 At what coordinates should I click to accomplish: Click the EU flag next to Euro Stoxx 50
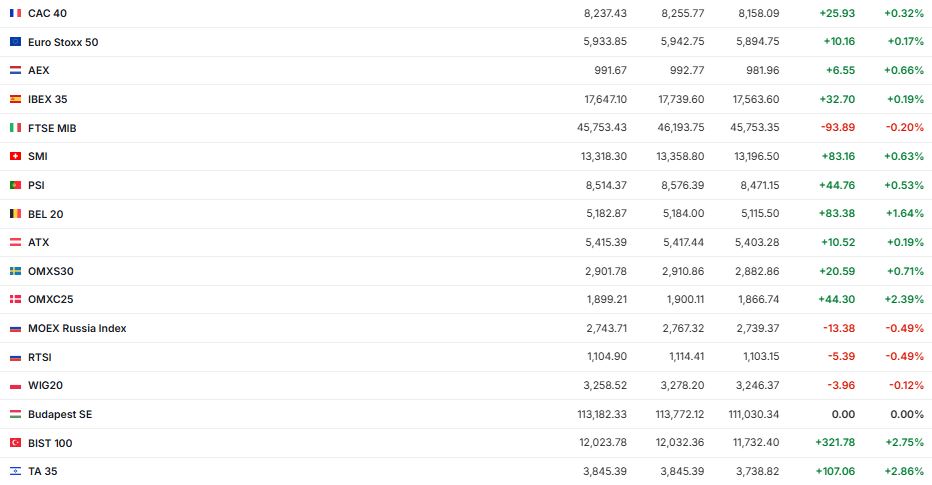15,42
